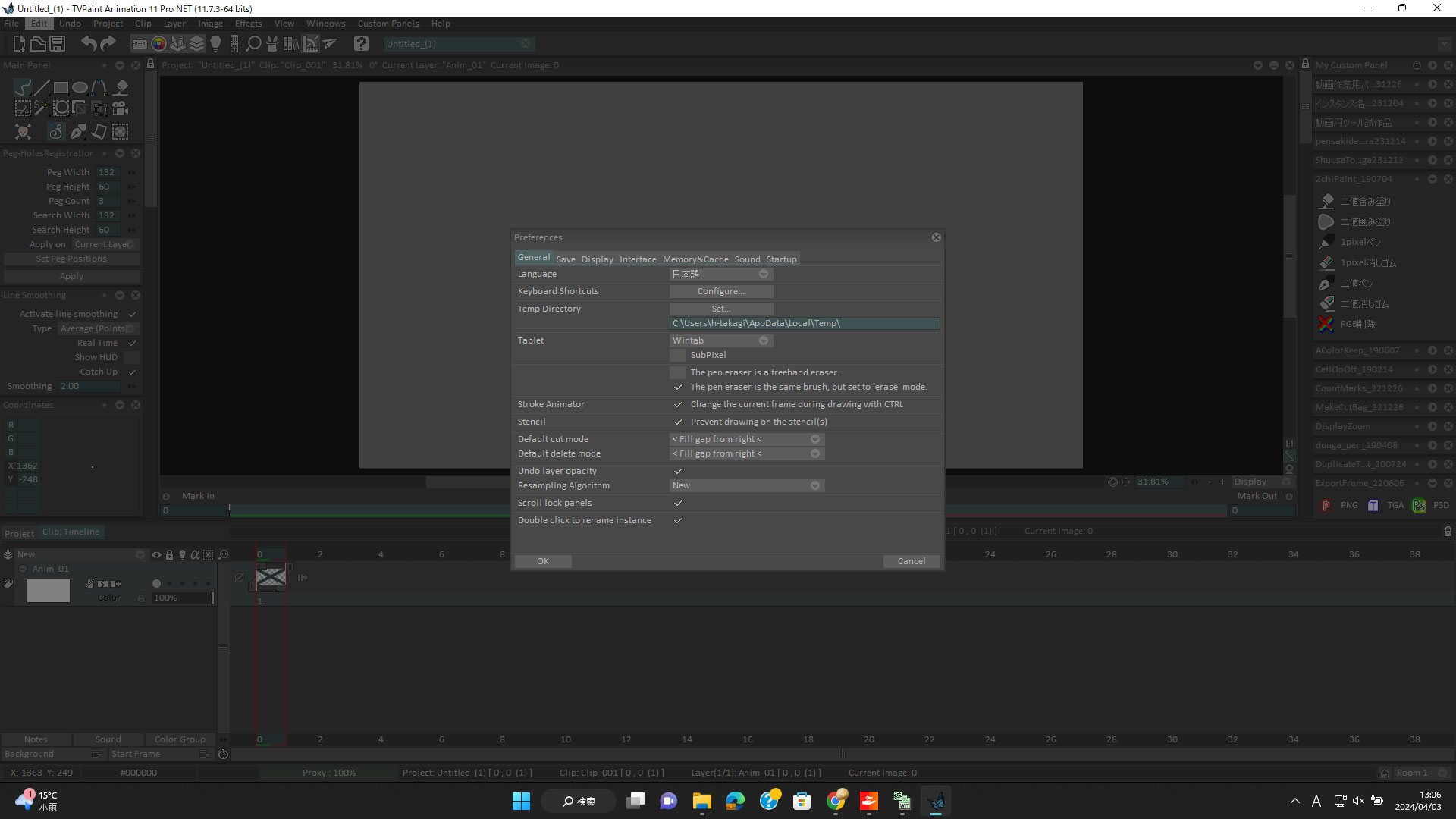1456x819 pixels.
Task: Toggle the Scroll lock panels checkbox
Action: (x=678, y=503)
